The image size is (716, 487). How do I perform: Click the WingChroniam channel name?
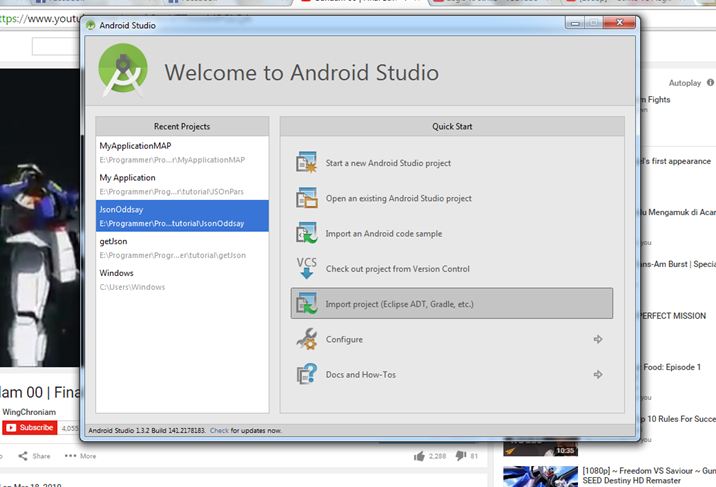[x=29, y=412]
